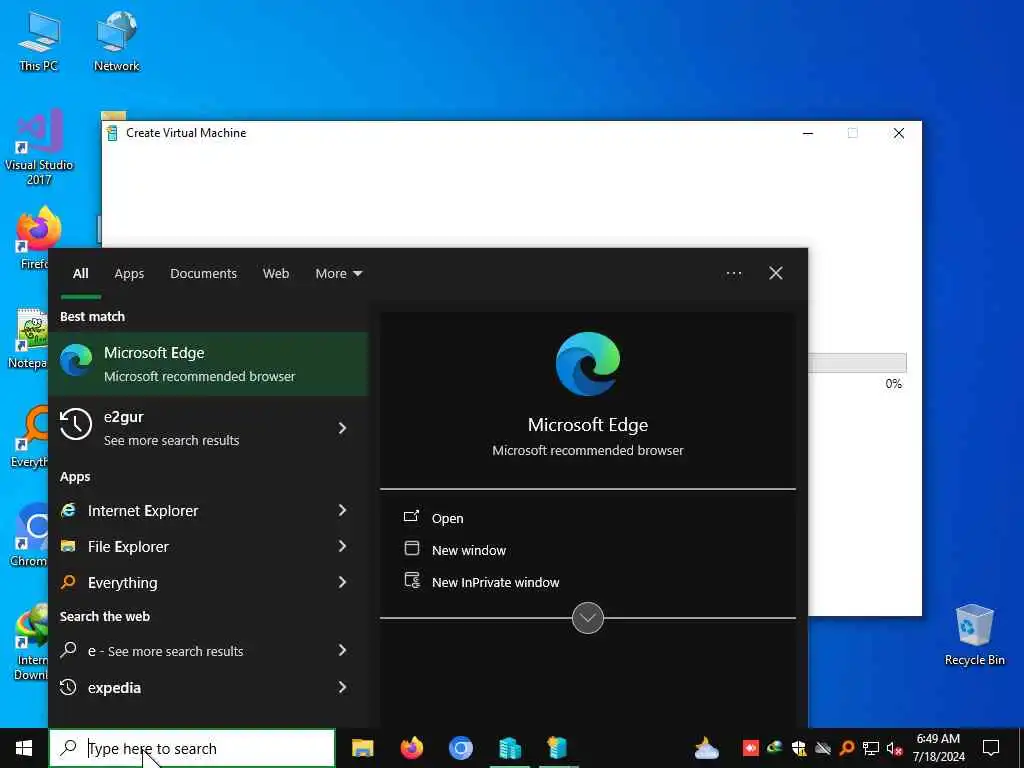Click the large Microsoft Edge logo in preview pane
This screenshot has width=1024, height=768.
click(x=588, y=364)
